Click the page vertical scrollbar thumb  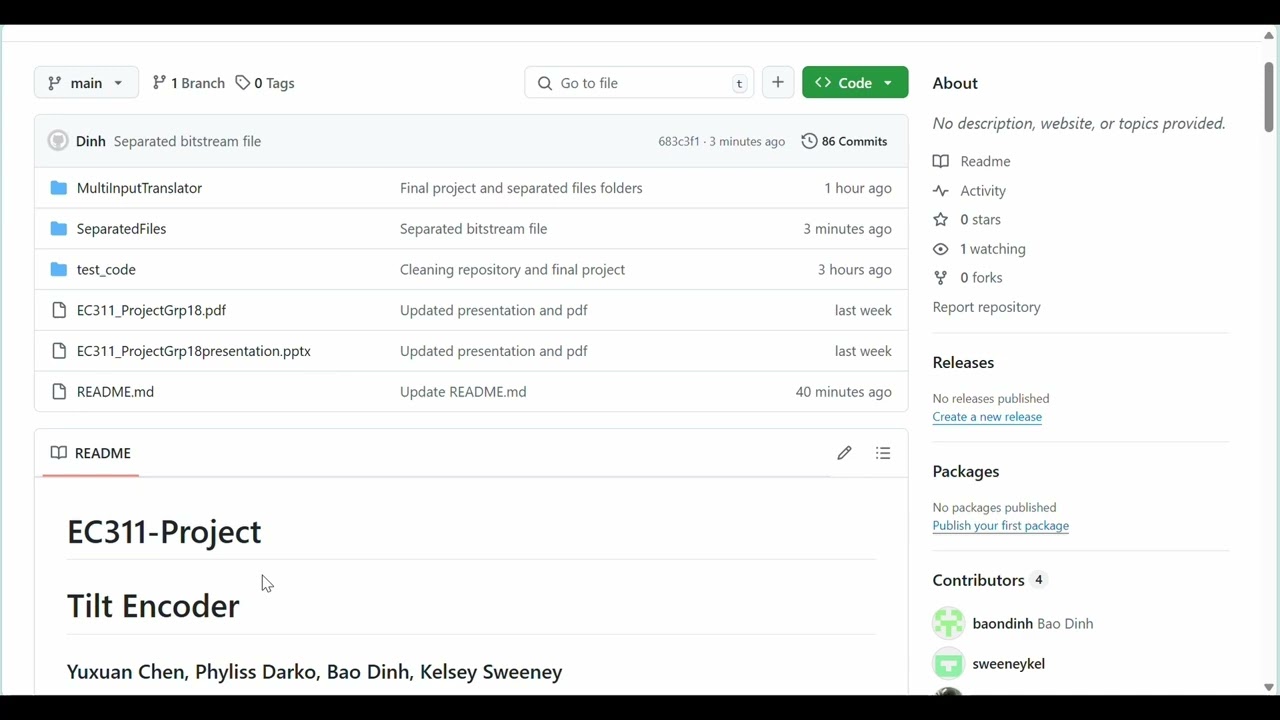point(1269,97)
